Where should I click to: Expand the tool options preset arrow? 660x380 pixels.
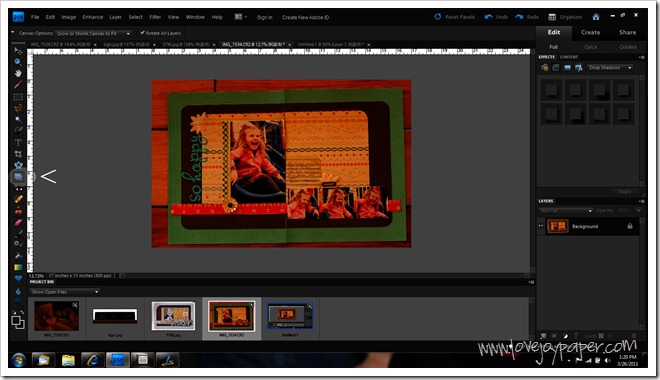click(x=12, y=33)
